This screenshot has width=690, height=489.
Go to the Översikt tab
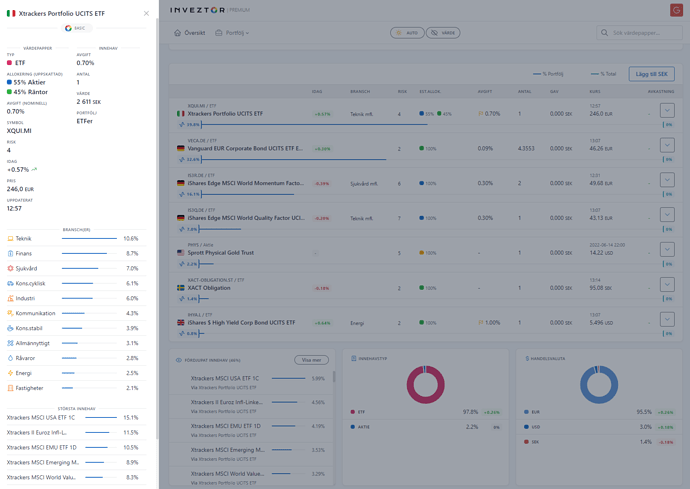click(190, 33)
